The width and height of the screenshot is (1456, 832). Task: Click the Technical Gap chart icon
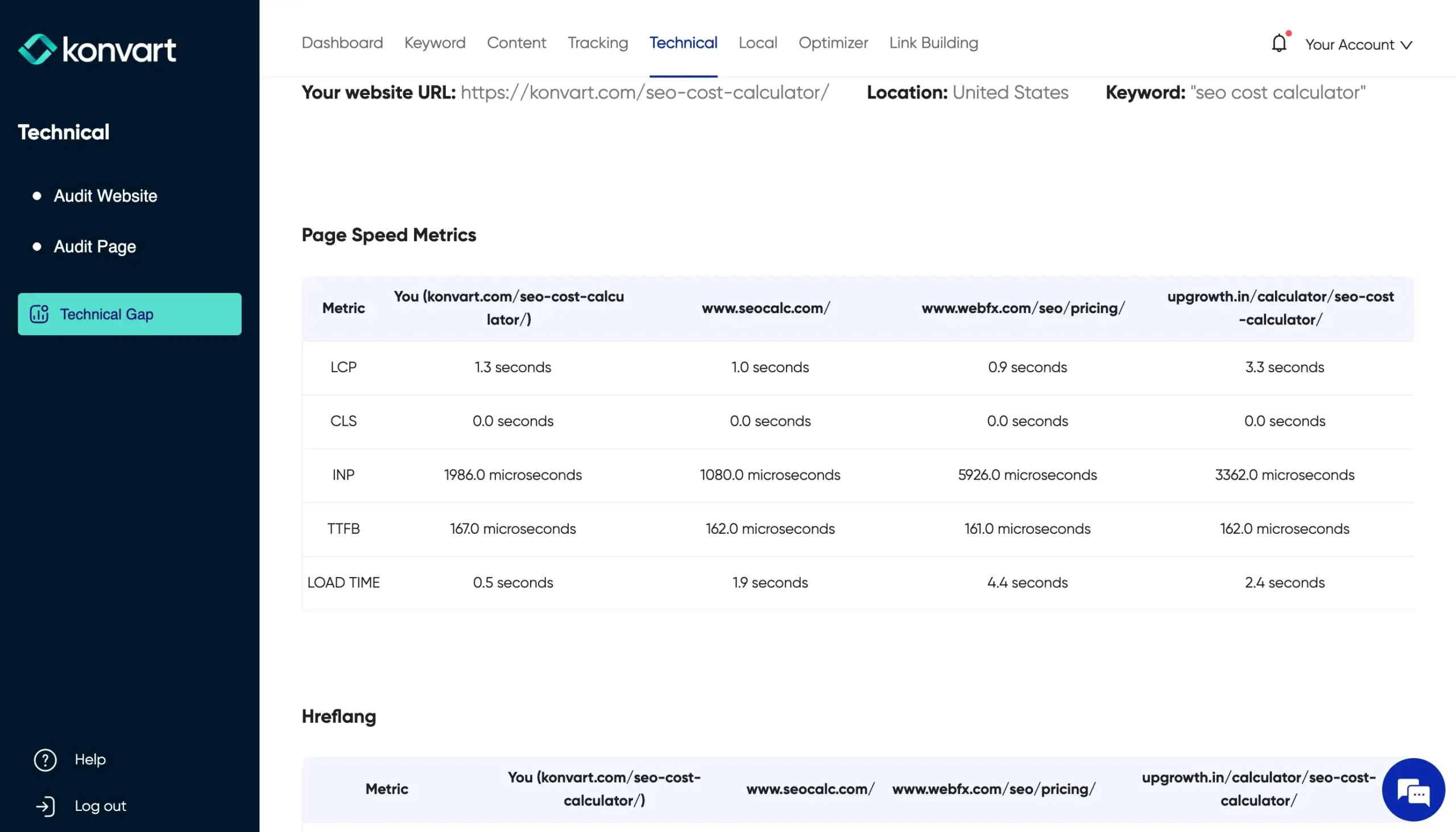point(39,314)
